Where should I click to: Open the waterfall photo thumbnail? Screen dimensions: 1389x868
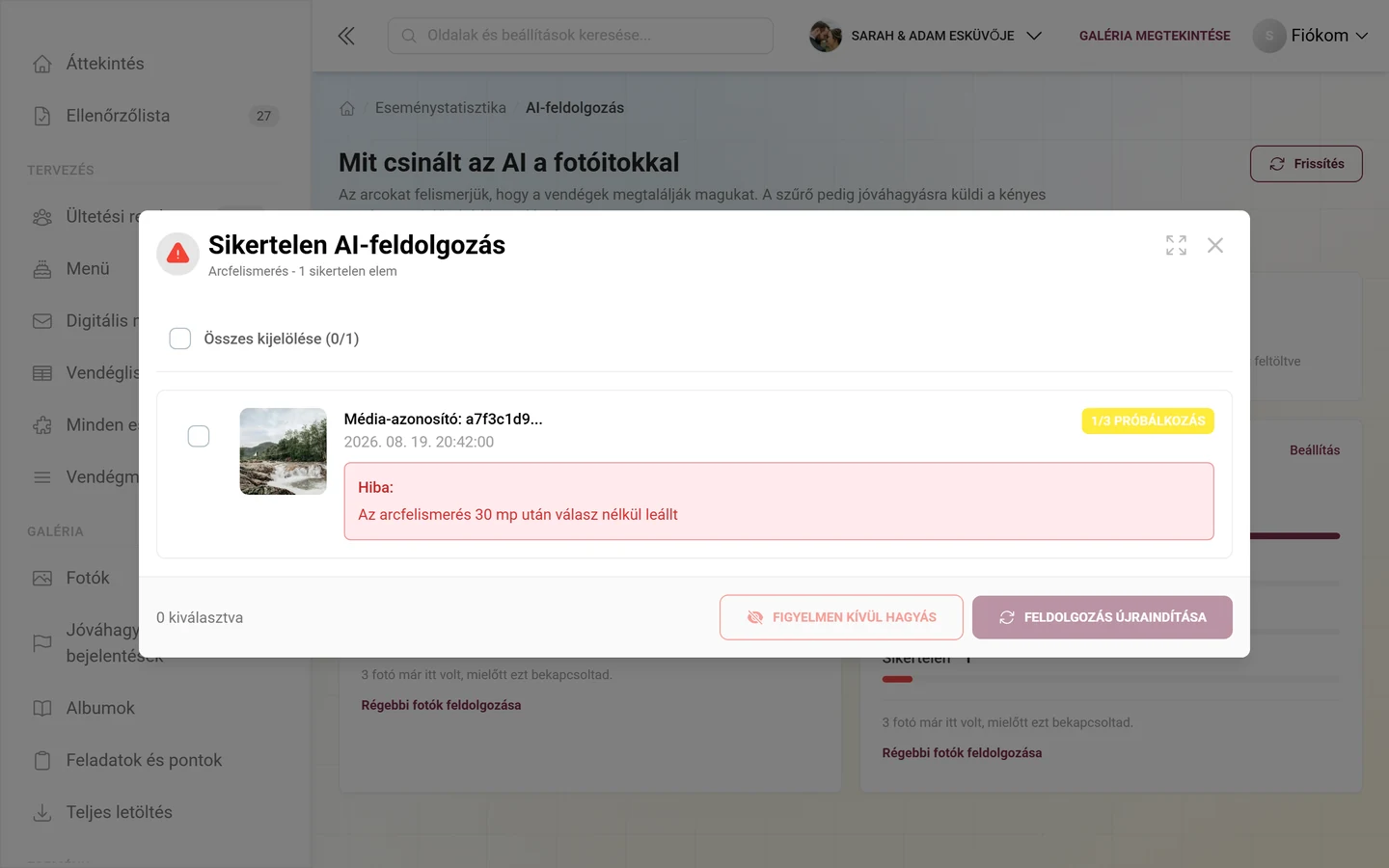[284, 451]
